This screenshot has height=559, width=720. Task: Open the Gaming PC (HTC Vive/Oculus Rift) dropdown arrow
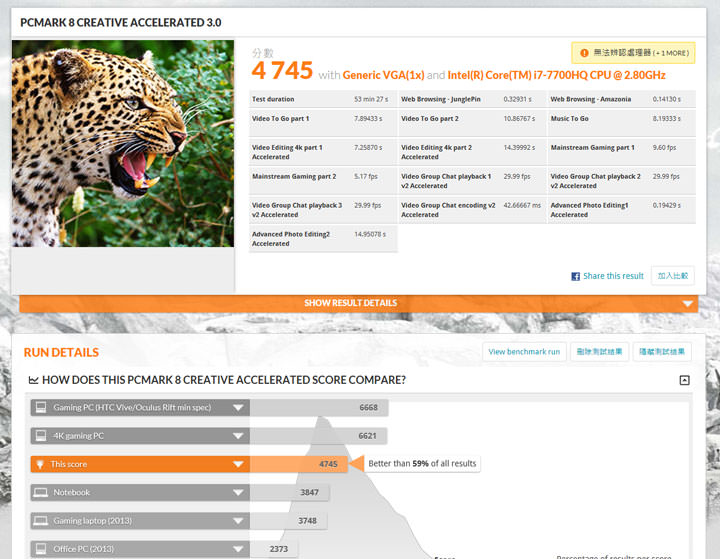238,408
